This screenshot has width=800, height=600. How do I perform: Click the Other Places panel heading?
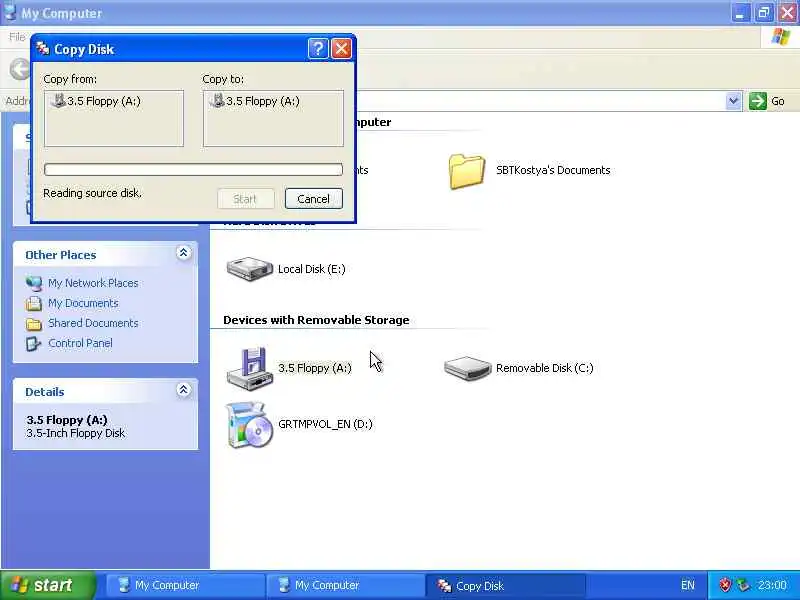[x=61, y=255]
